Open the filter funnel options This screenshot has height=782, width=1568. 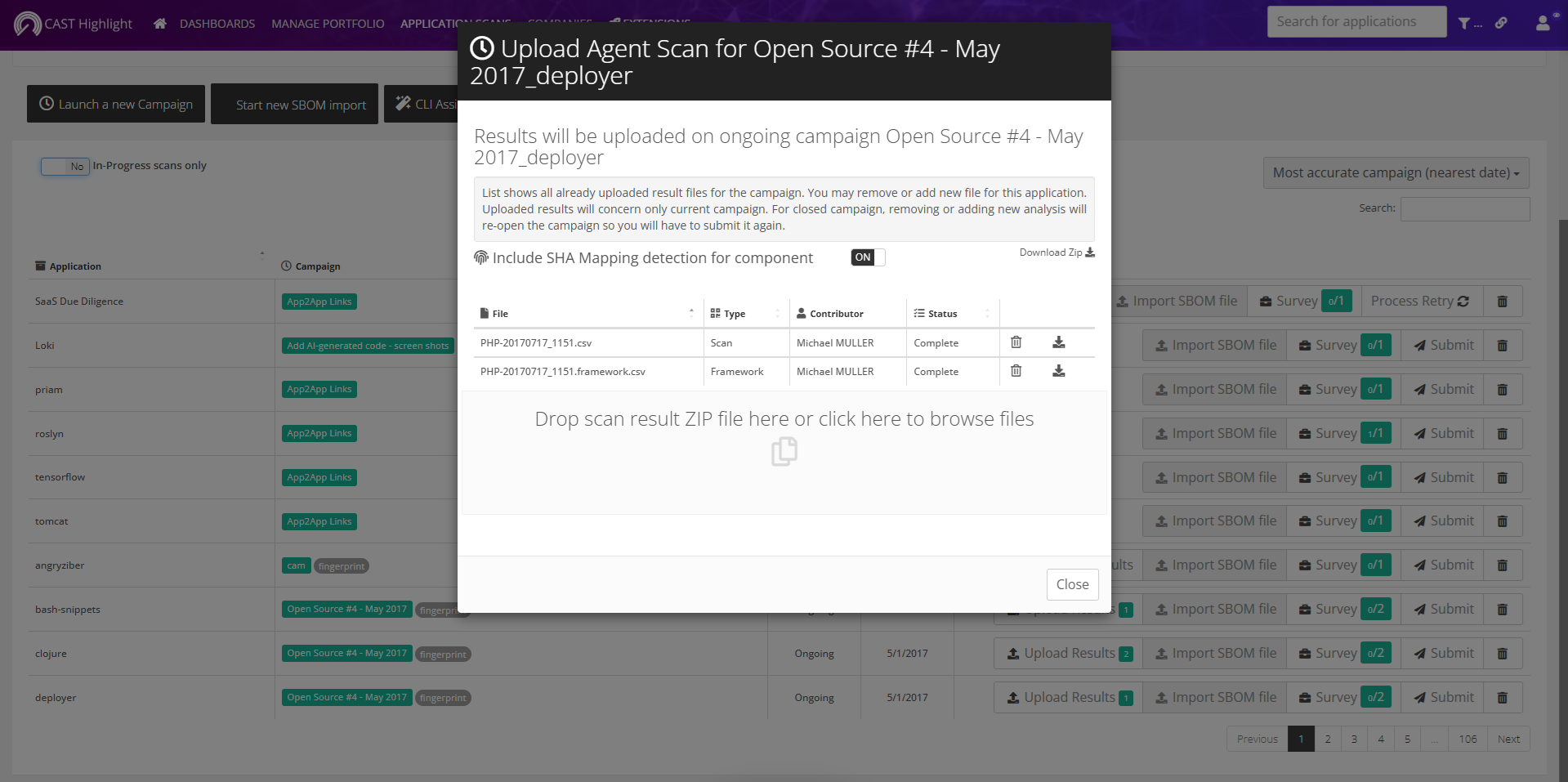tap(1469, 24)
